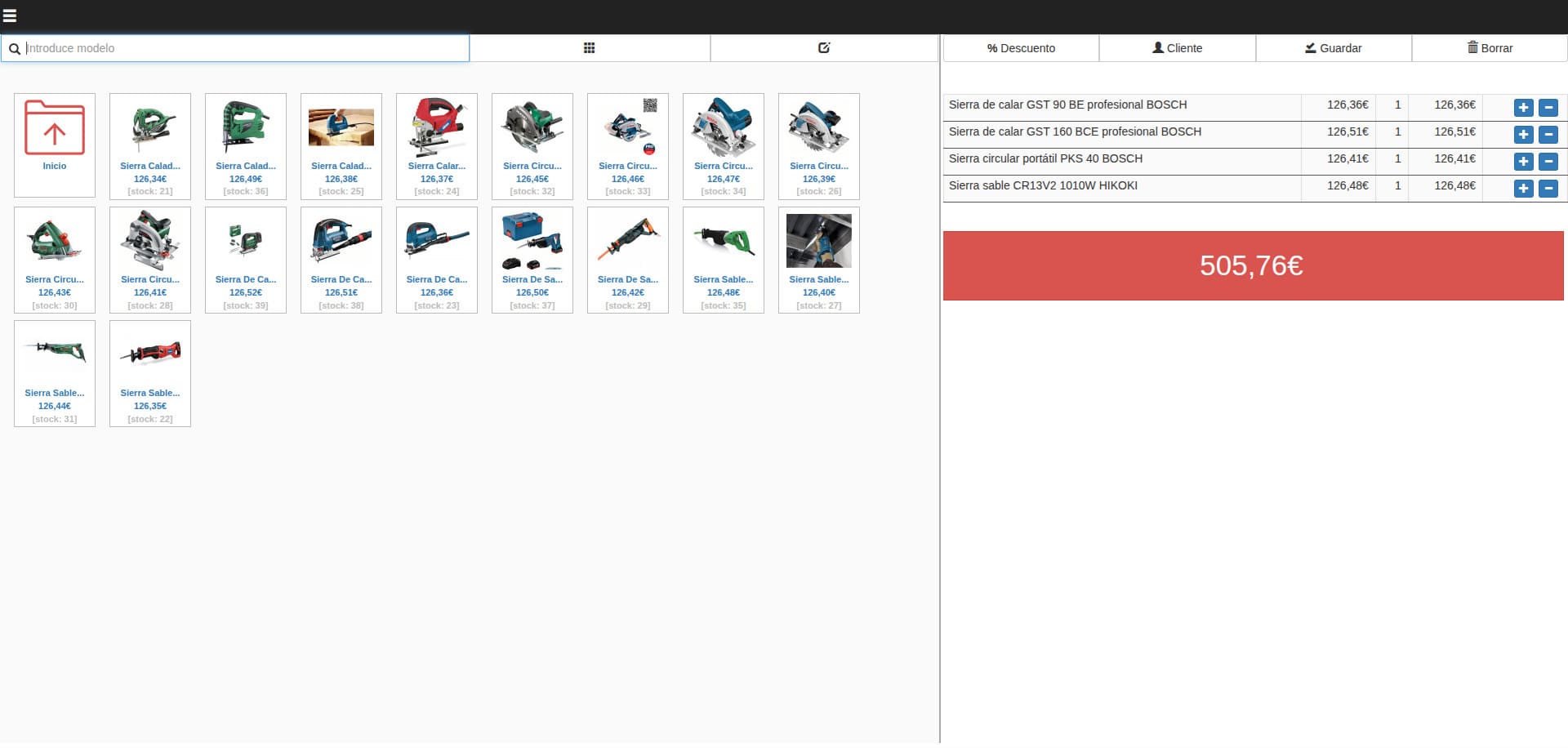The image size is (1568, 748).
Task: Click the red 505,76€ total bar
Action: click(x=1253, y=265)
